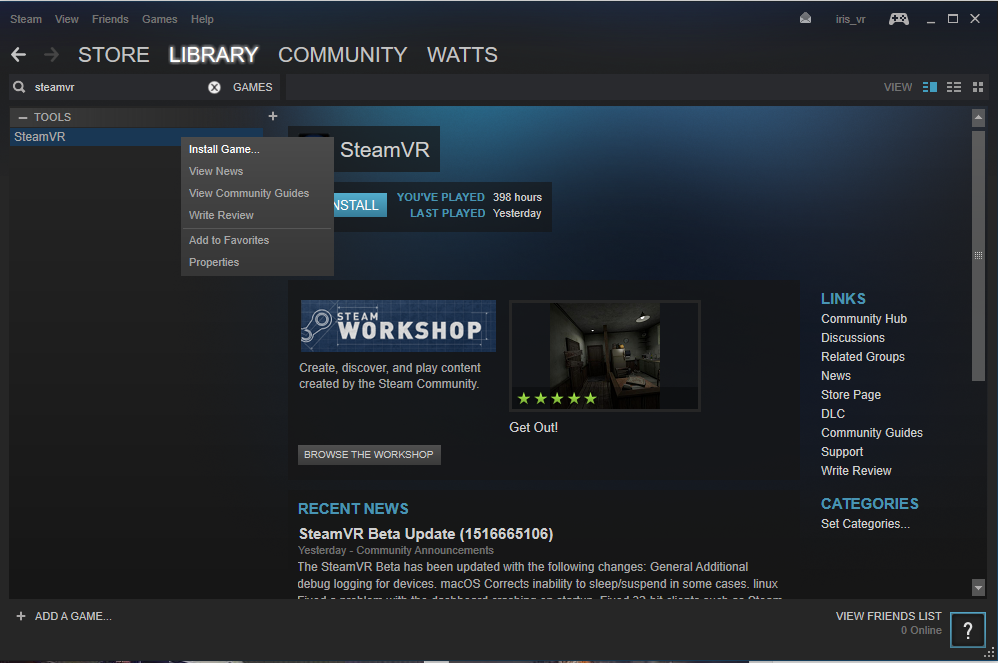Image resolution: width=998 pixels, height=663 pixels.
Task: Click the vertical scrollbar thumb
Action: click(x=978, y=256)
